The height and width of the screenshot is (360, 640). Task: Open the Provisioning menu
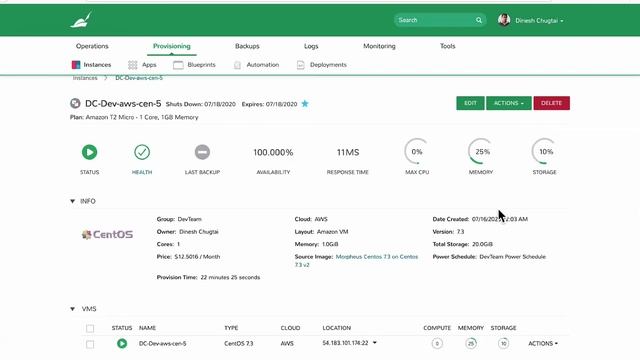coord(171,46)
